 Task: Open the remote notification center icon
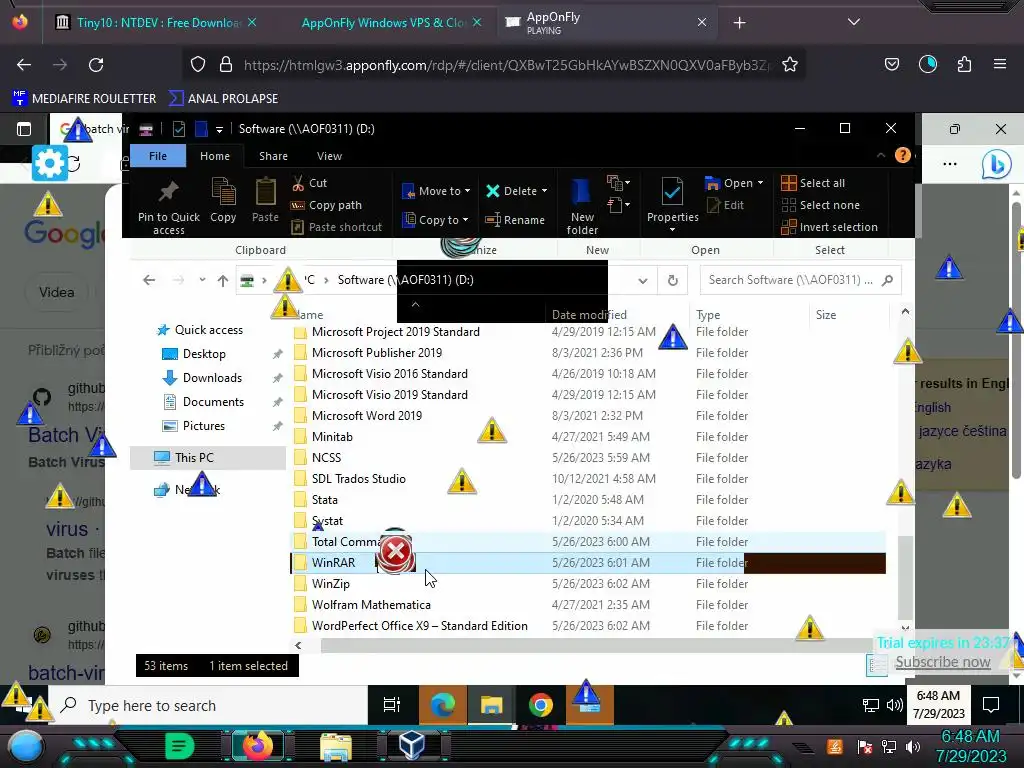click(991, 705)
